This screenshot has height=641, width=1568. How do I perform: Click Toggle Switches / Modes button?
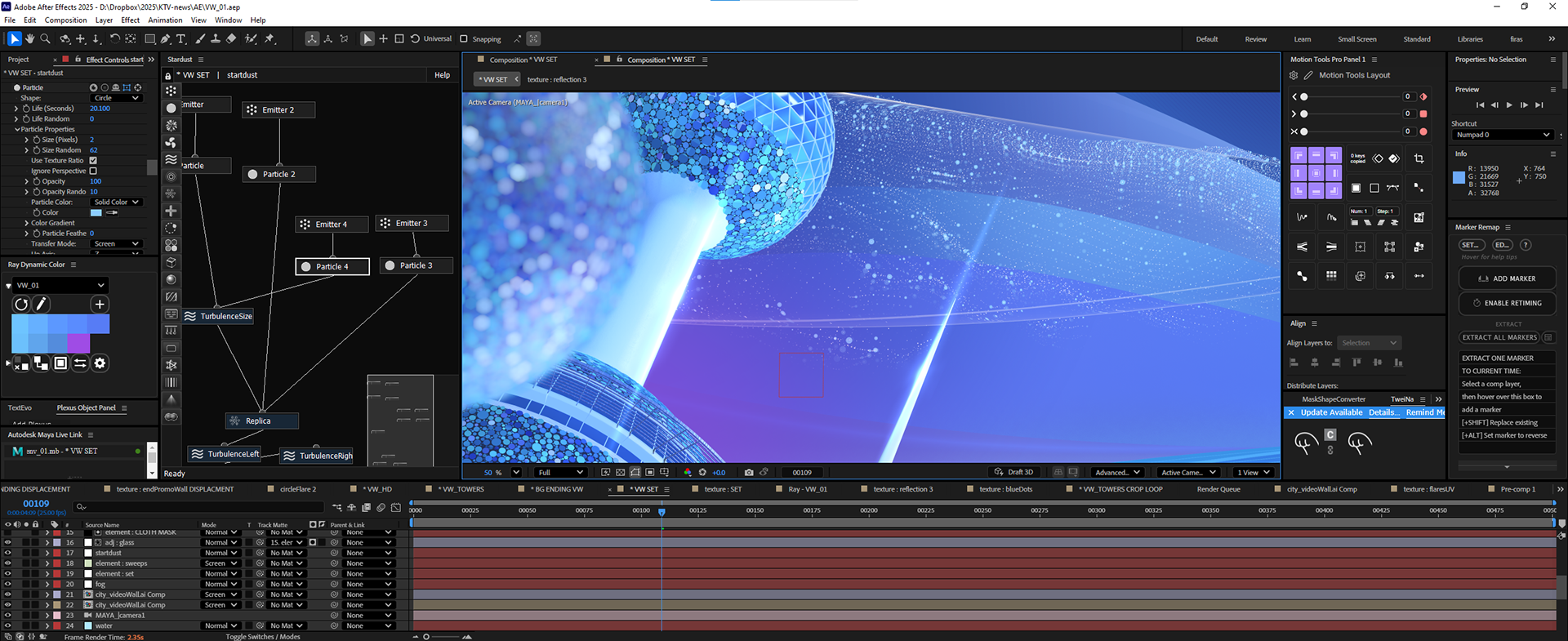(x=263, y=636)
